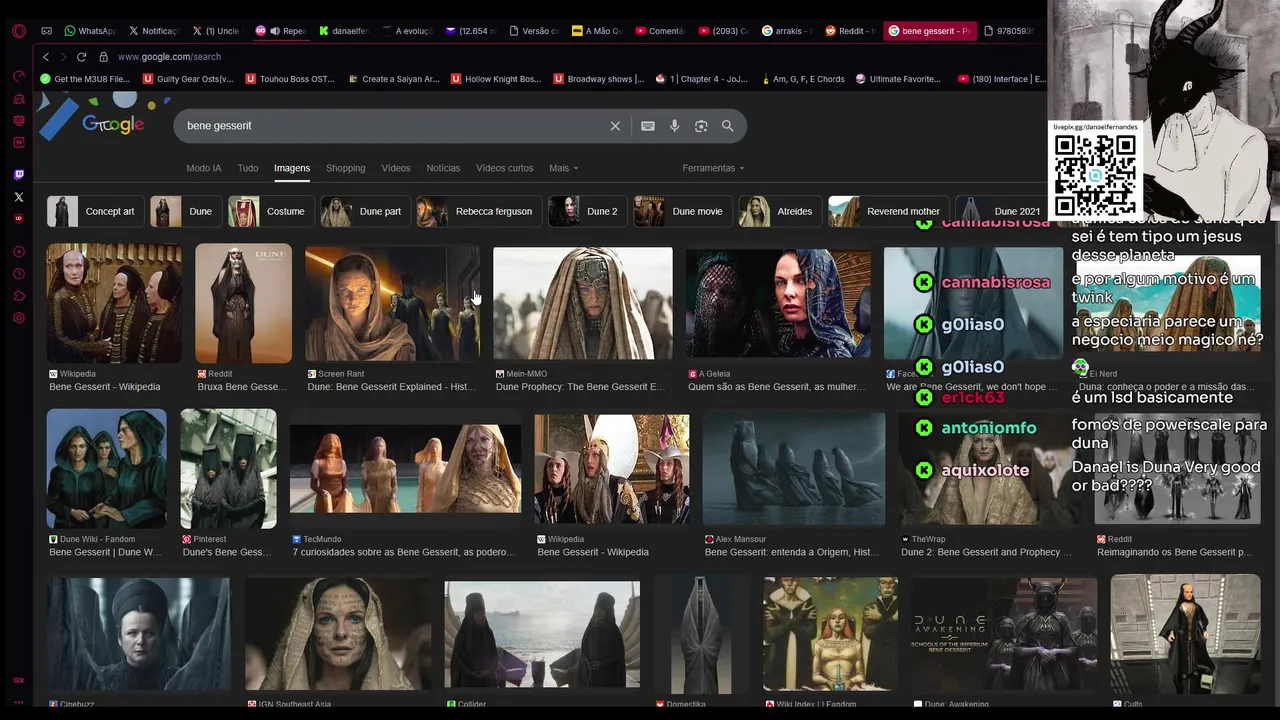Open the Guilty Gear Osts bookmark
This screenshot has width=1280, height=720.
(x=188, y=79)
